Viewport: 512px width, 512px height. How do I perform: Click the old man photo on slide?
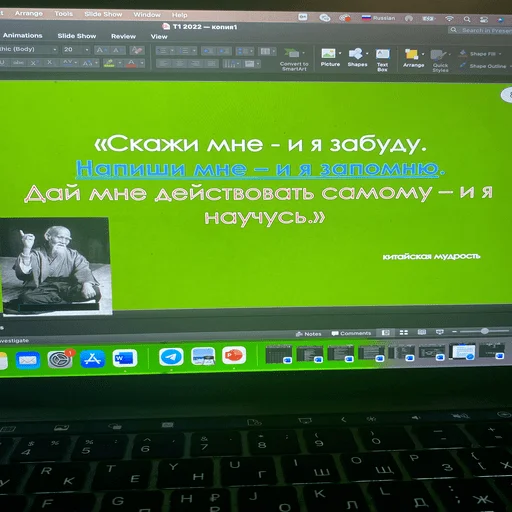[56, 266]
